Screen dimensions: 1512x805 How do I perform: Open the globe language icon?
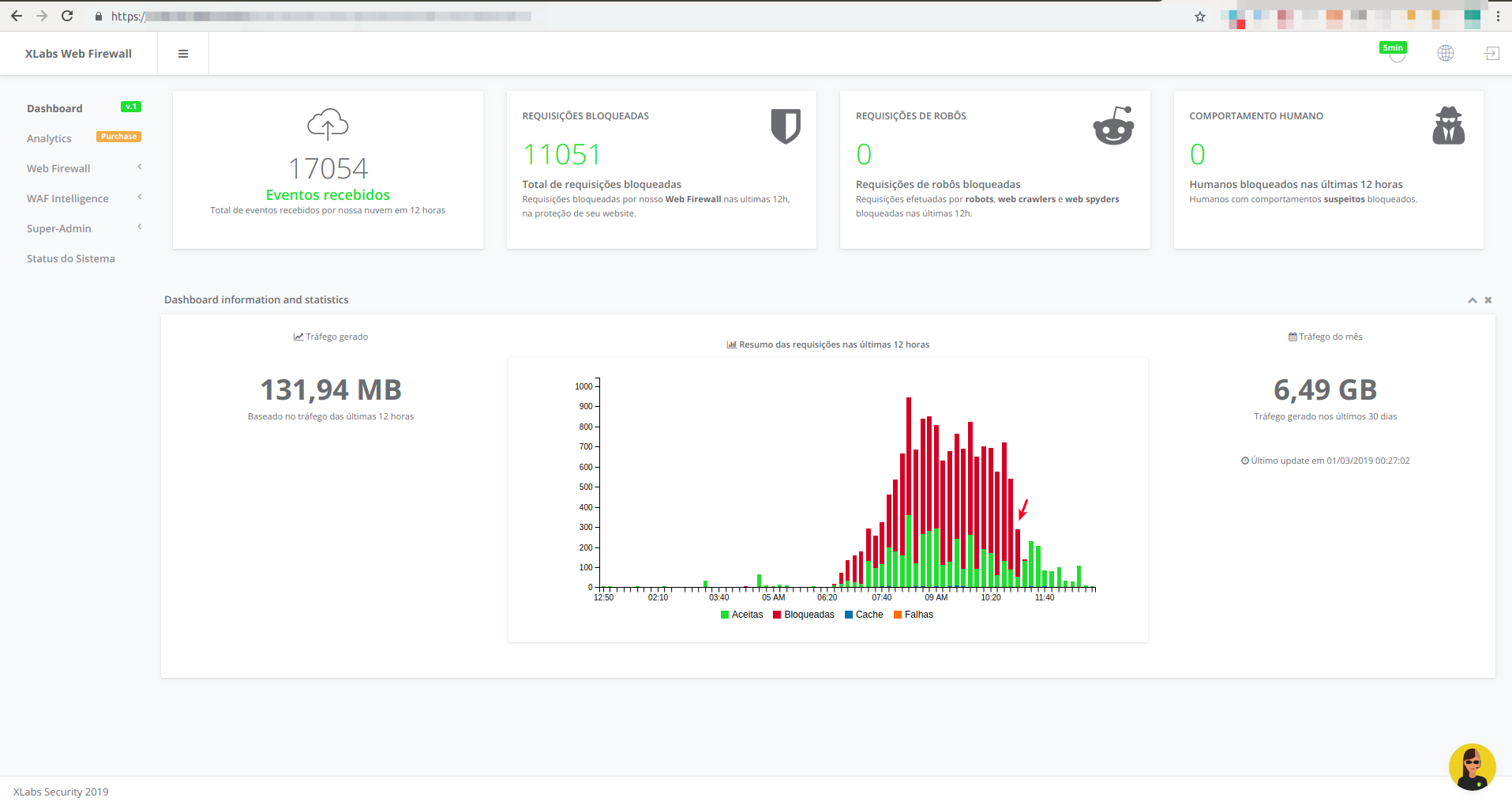coord(1445,53)
